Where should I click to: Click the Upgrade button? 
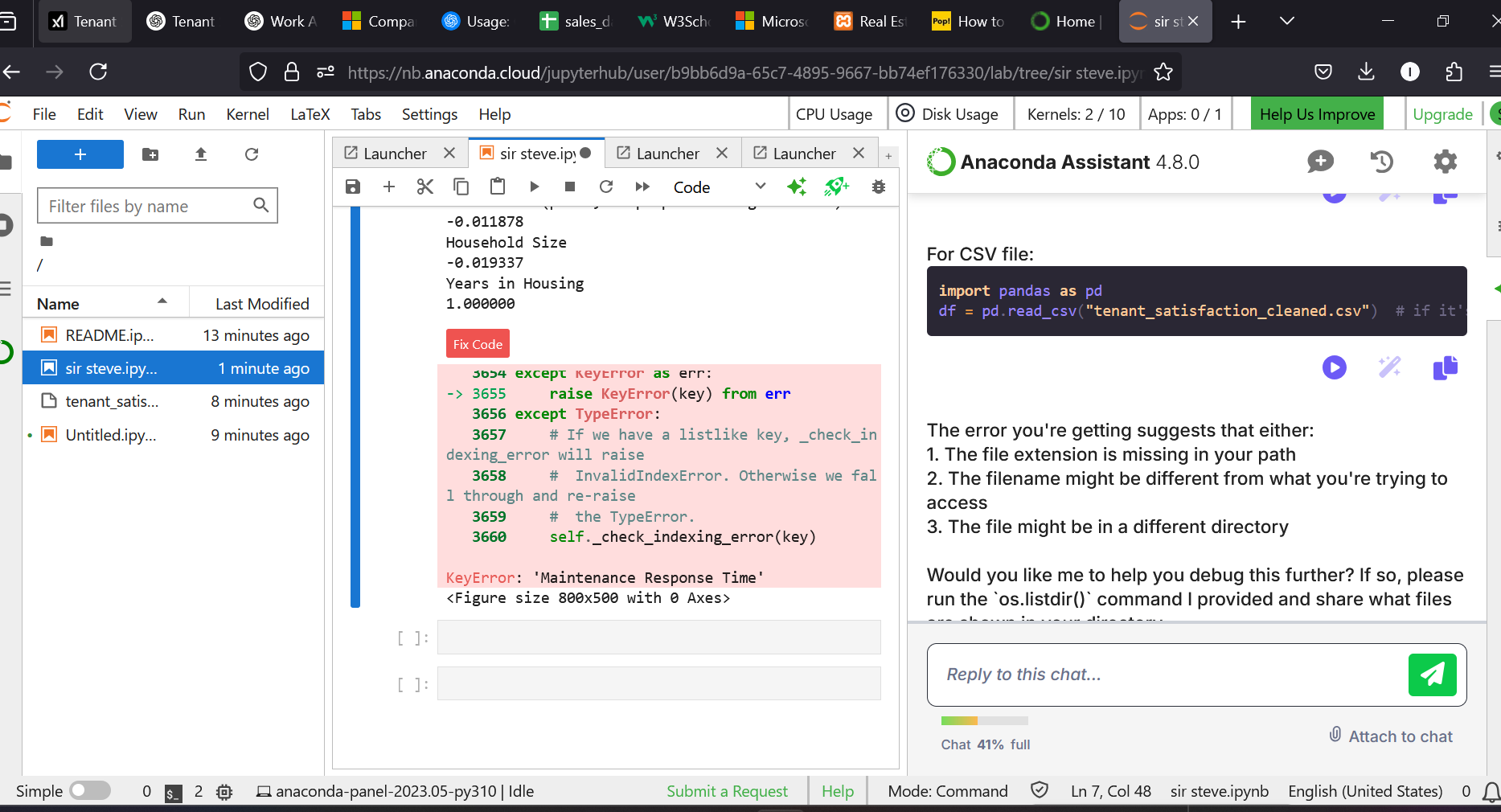click(x=1442, y=114)
